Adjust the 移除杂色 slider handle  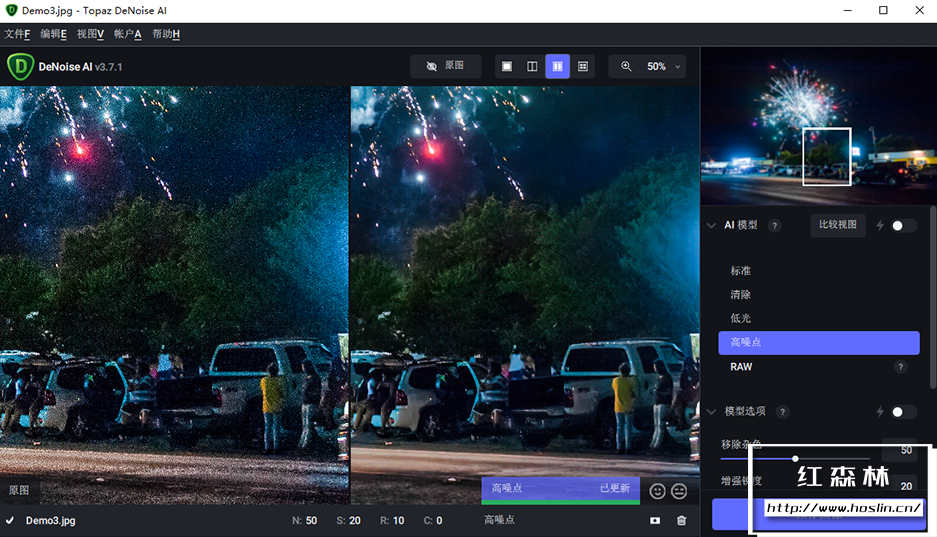pyautogui.click(x=795, y=459)
